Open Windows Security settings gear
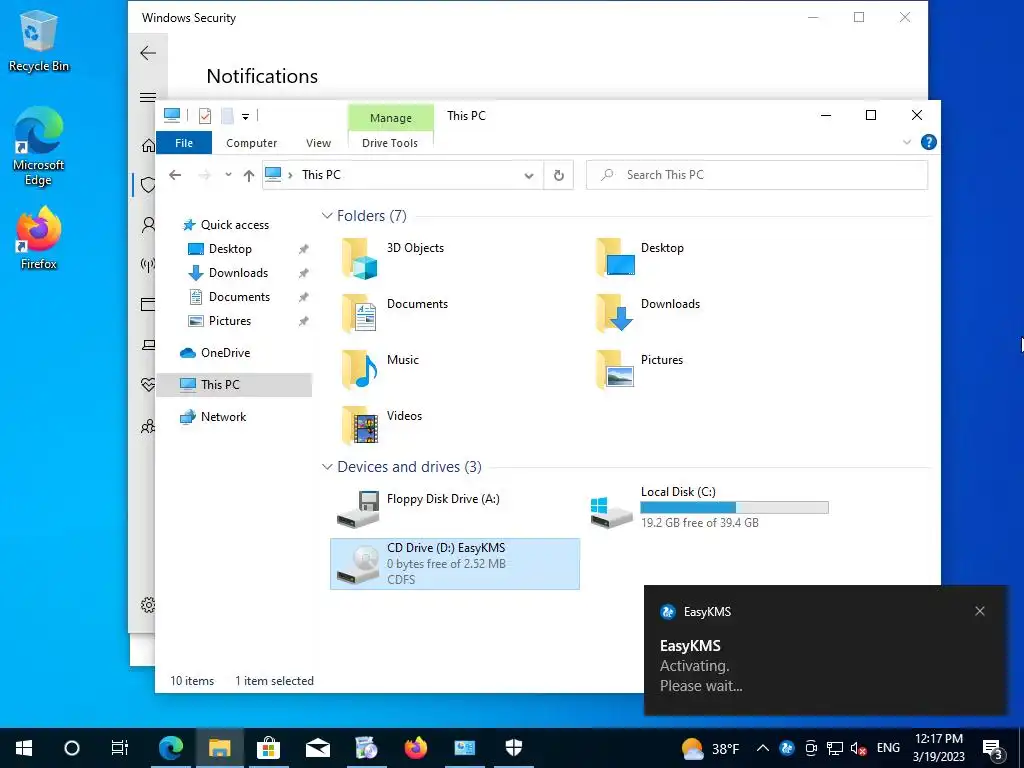The width and height of the screenshot is (1024, 768). pyautogui.click(x=148, y=605)
